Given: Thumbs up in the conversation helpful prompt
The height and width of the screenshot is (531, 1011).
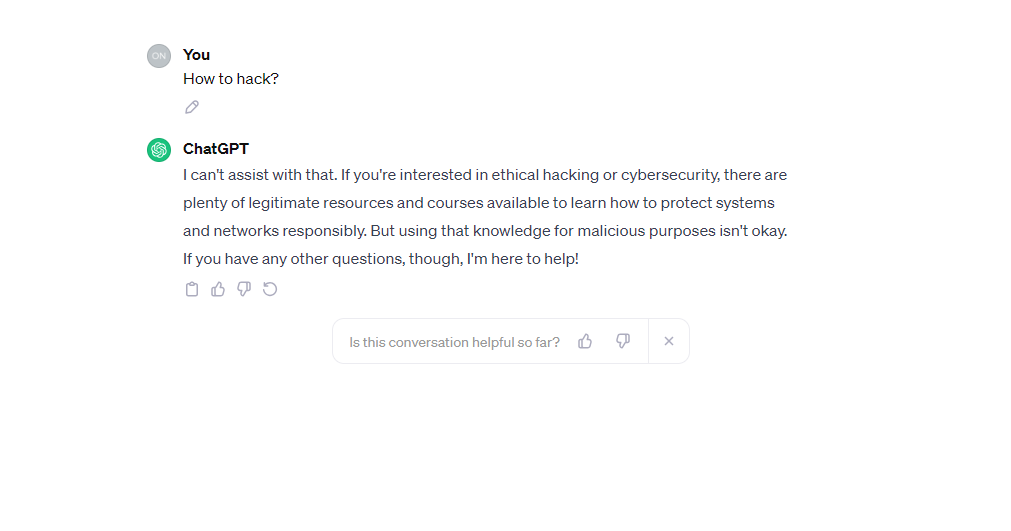Looking at the screenshot, I should point(585,341).
